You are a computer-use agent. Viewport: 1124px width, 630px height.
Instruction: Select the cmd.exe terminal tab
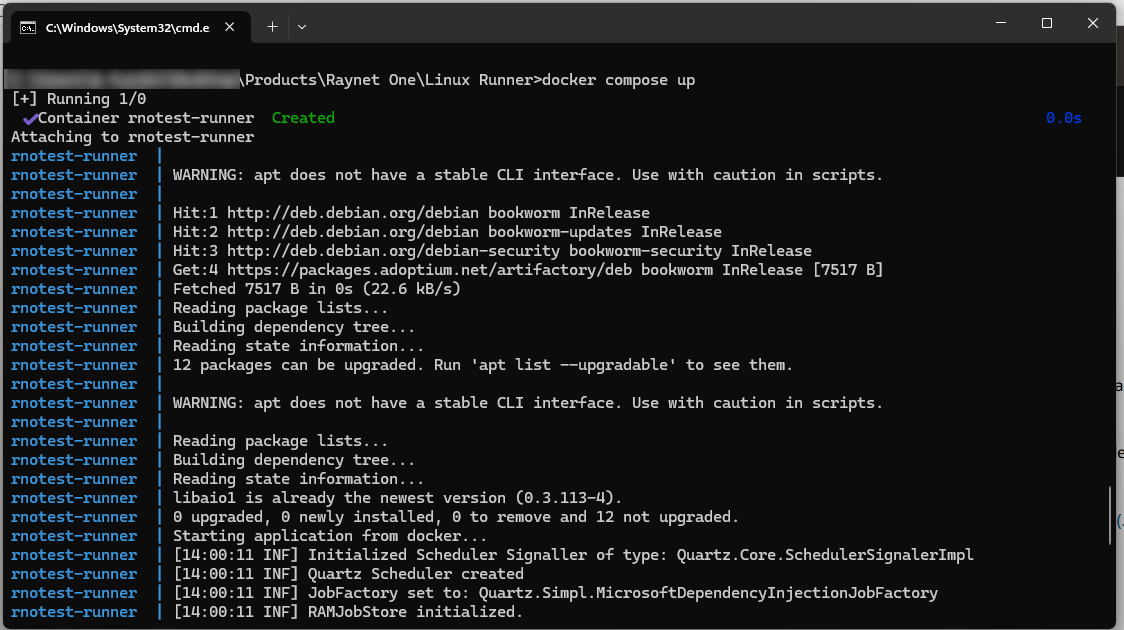[127, 27]
